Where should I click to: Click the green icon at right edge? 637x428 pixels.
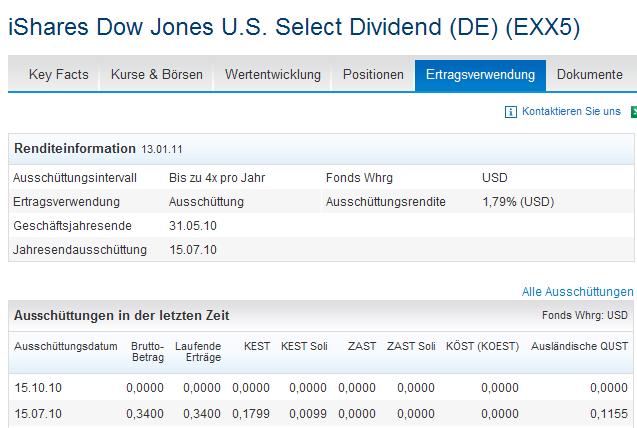click(x=633, y=111)
